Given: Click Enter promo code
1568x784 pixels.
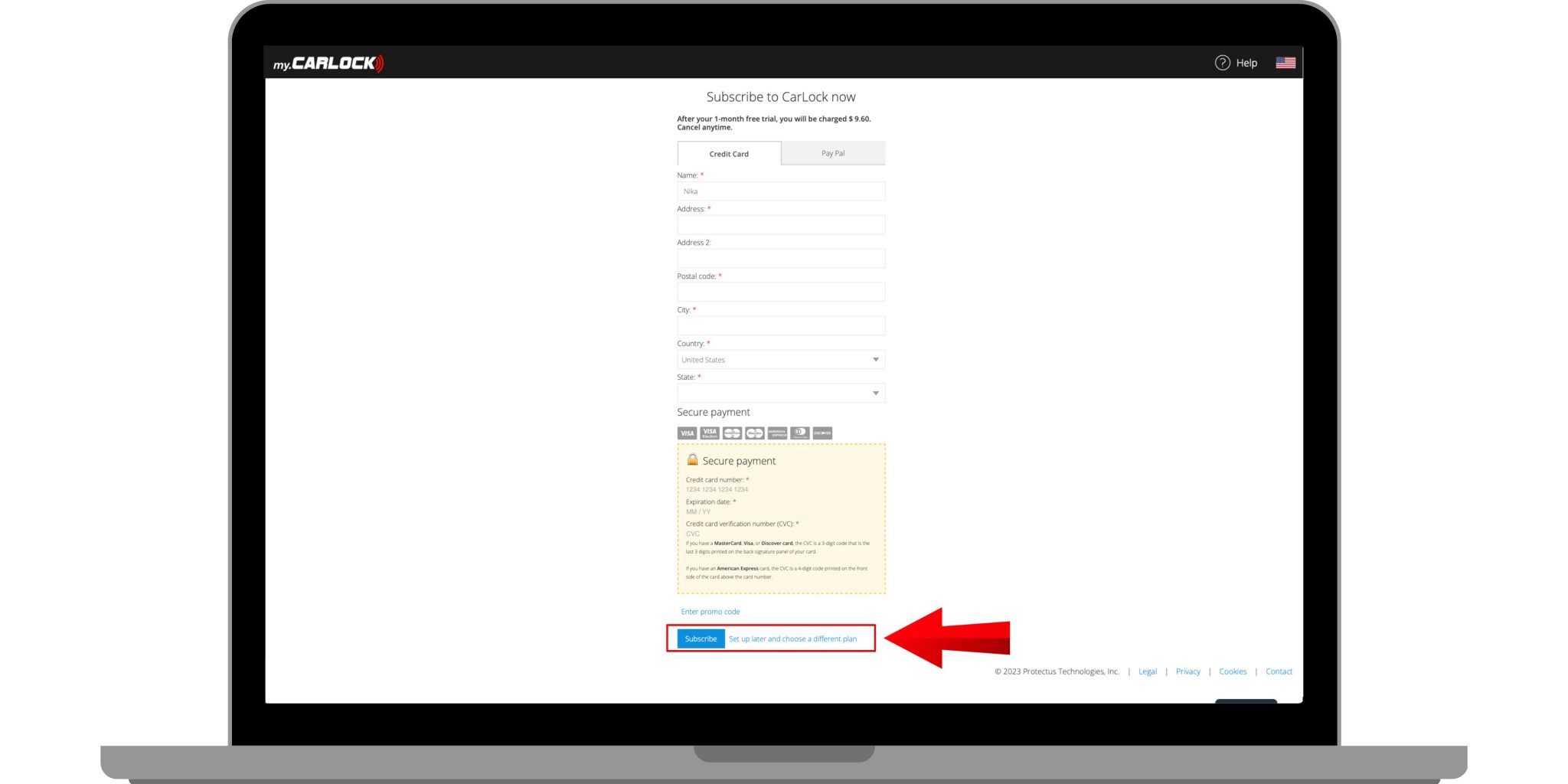Looking at the screenshot, I should (x=710, y=611).
